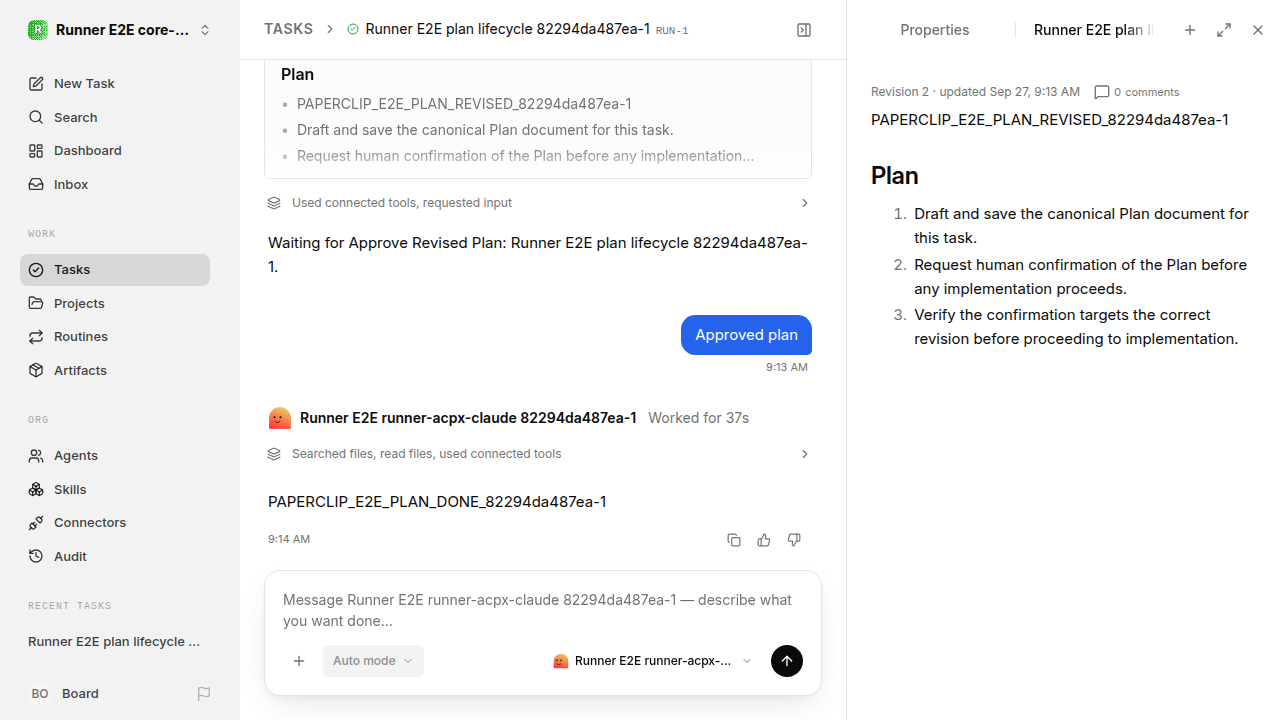
Task: Open the Auto mode dropdown
Action: 373,661
